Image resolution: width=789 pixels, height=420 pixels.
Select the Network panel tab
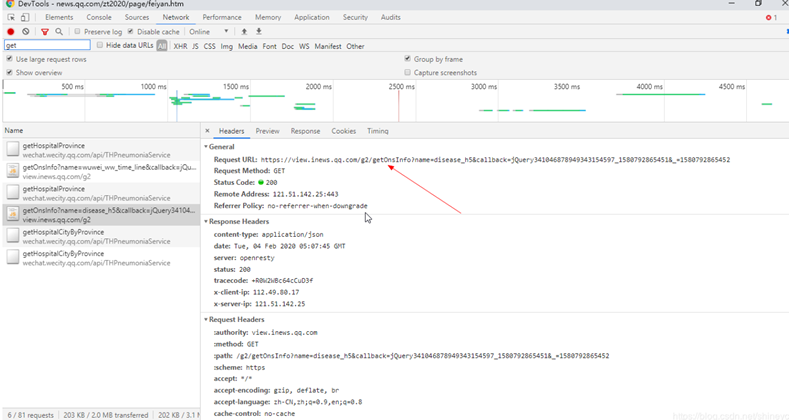(176, 17)
